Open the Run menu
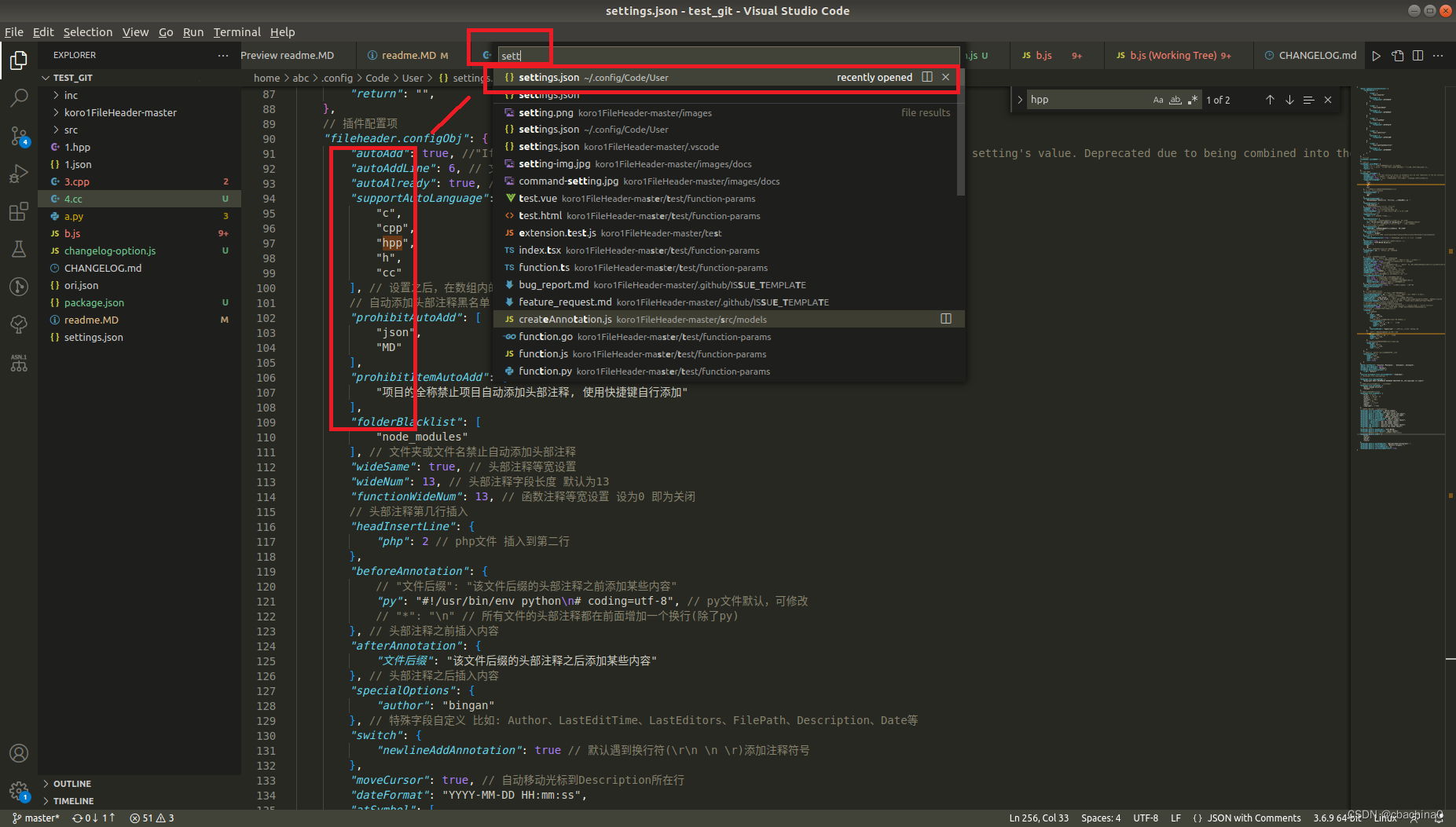This screenshot has width=1456, height=827. pyautogui.click(x=193, y=32)
